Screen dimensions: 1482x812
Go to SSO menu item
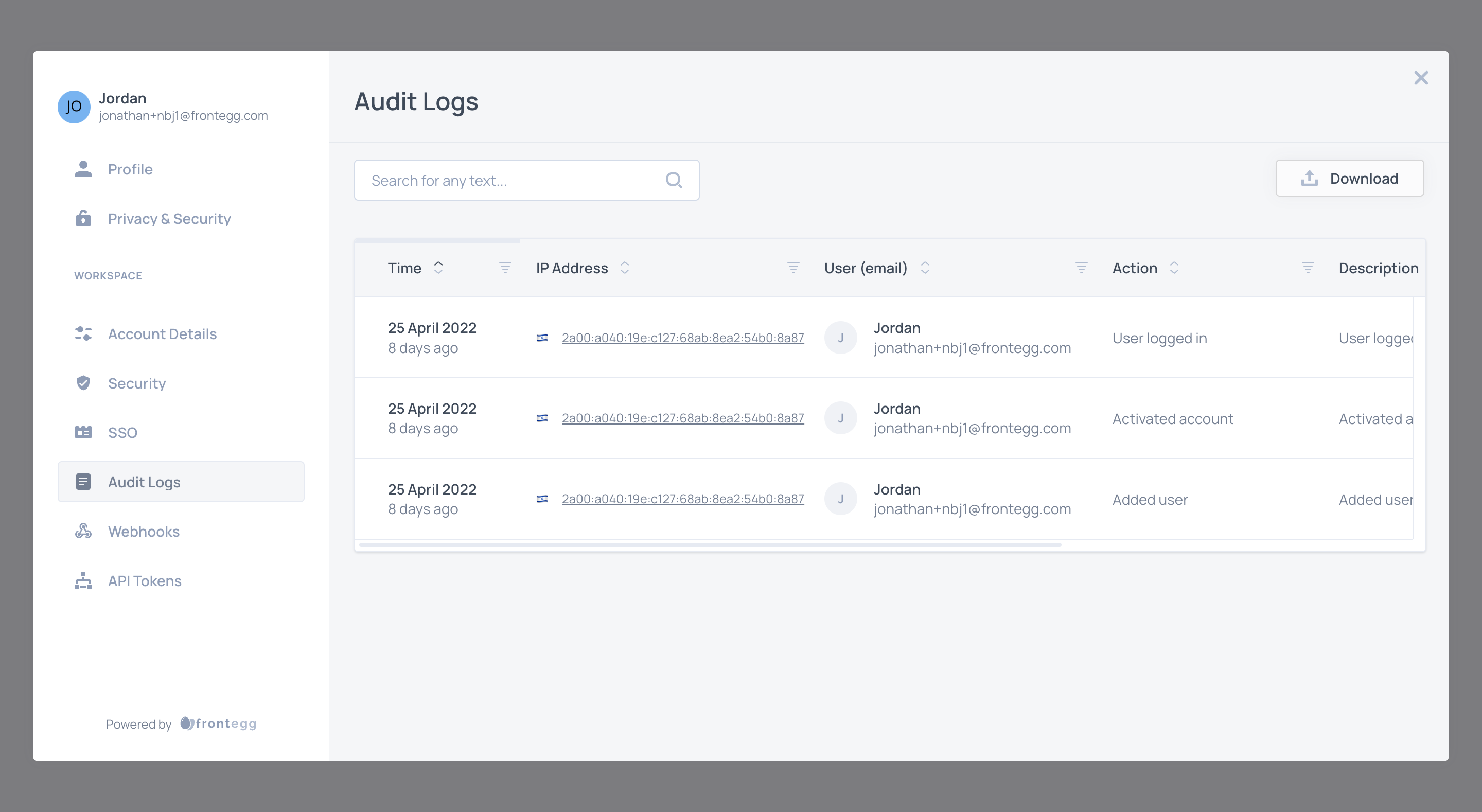pyautogui.click(x=122, y=432)
